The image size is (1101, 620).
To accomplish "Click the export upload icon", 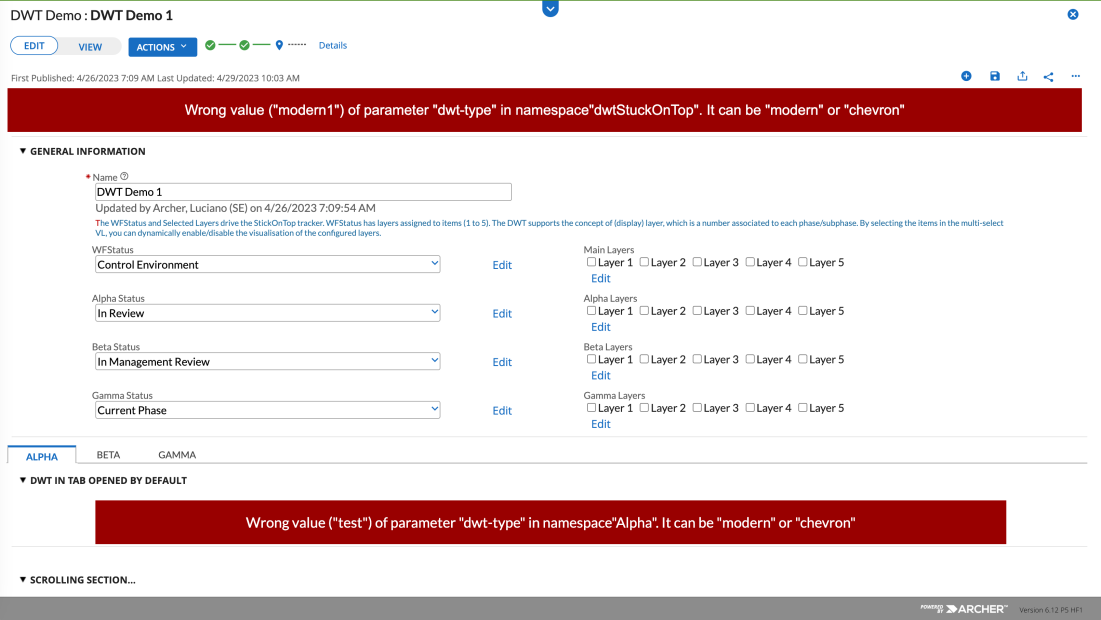I will [x=1022, y=76].
